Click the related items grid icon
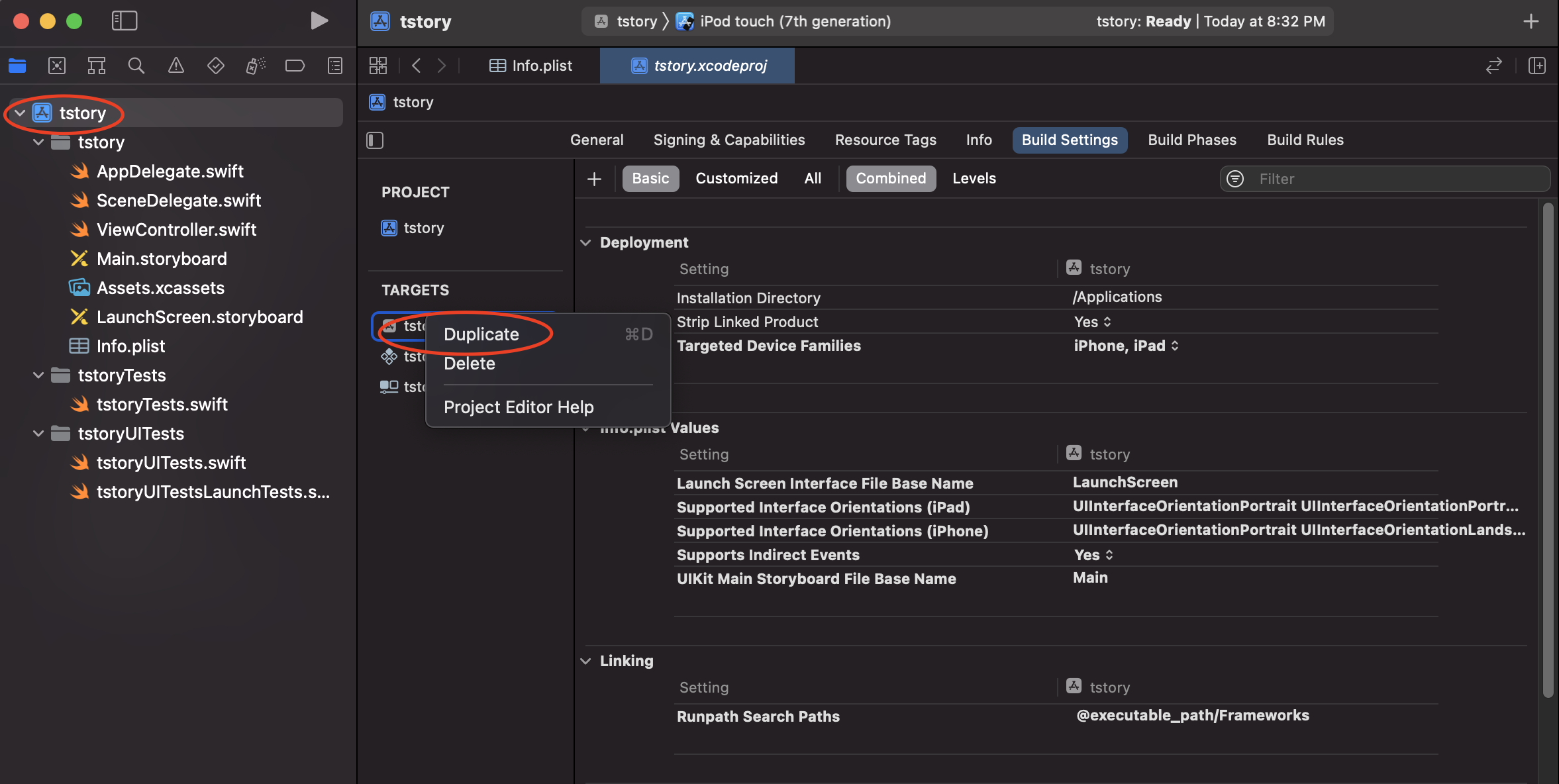Image resolution: width=1559 pixels, height=784 pixels. point(378,66)
